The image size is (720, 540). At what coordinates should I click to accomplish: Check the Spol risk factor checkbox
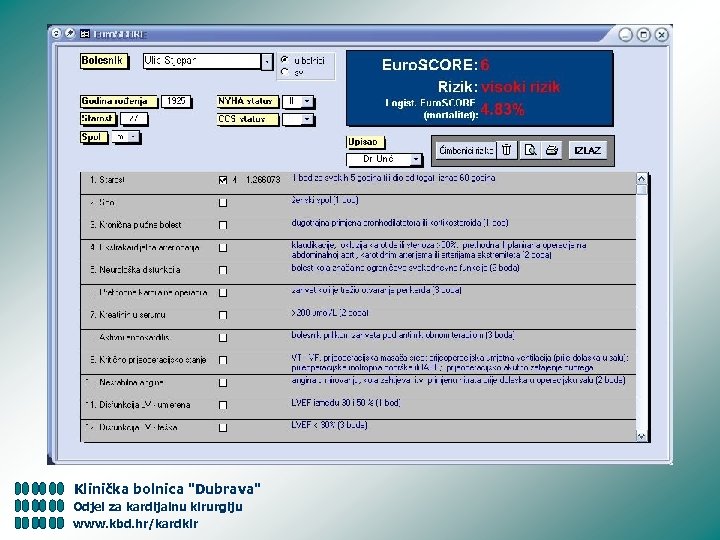coord(223,202)
